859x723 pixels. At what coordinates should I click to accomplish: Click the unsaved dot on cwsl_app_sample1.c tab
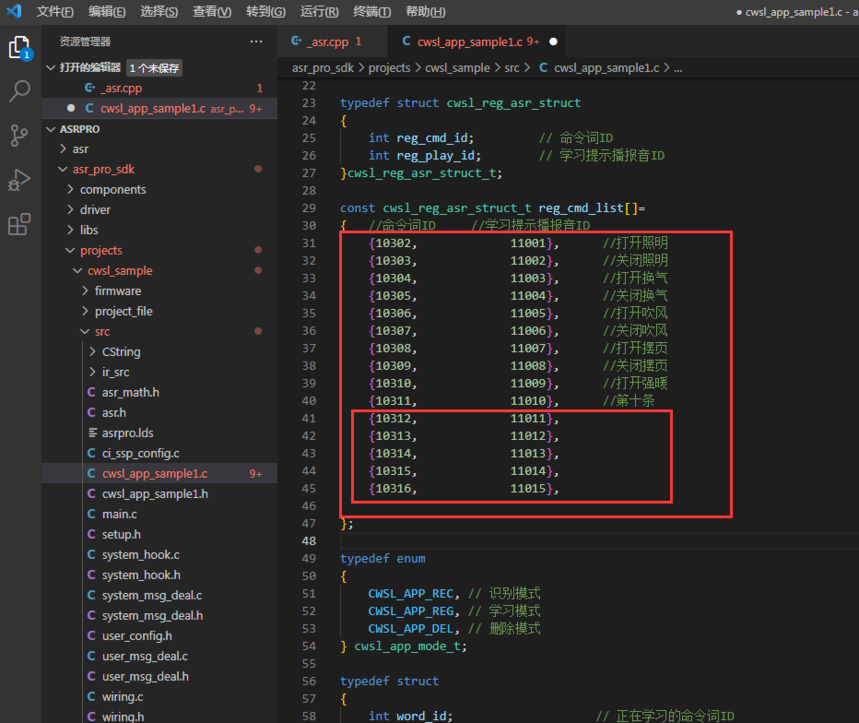(x=553, y=42)
